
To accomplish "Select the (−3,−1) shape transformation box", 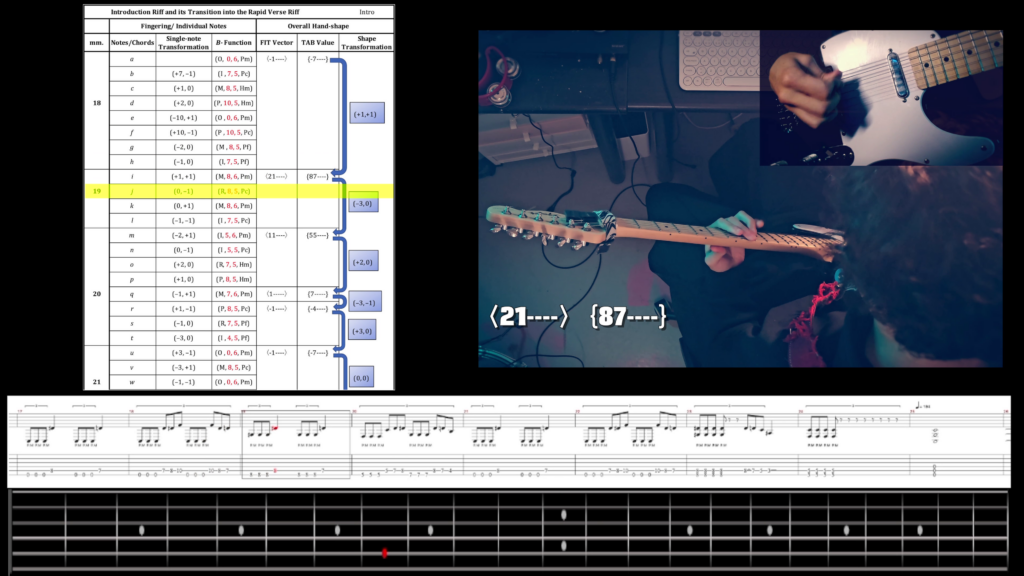I will [364, 302].
